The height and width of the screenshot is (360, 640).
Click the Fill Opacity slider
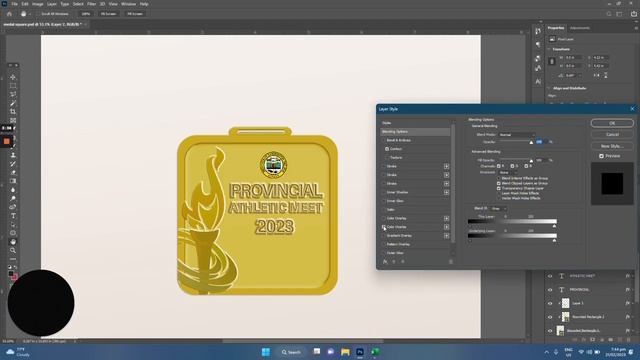pyautogui.click(x=516, y=160)
